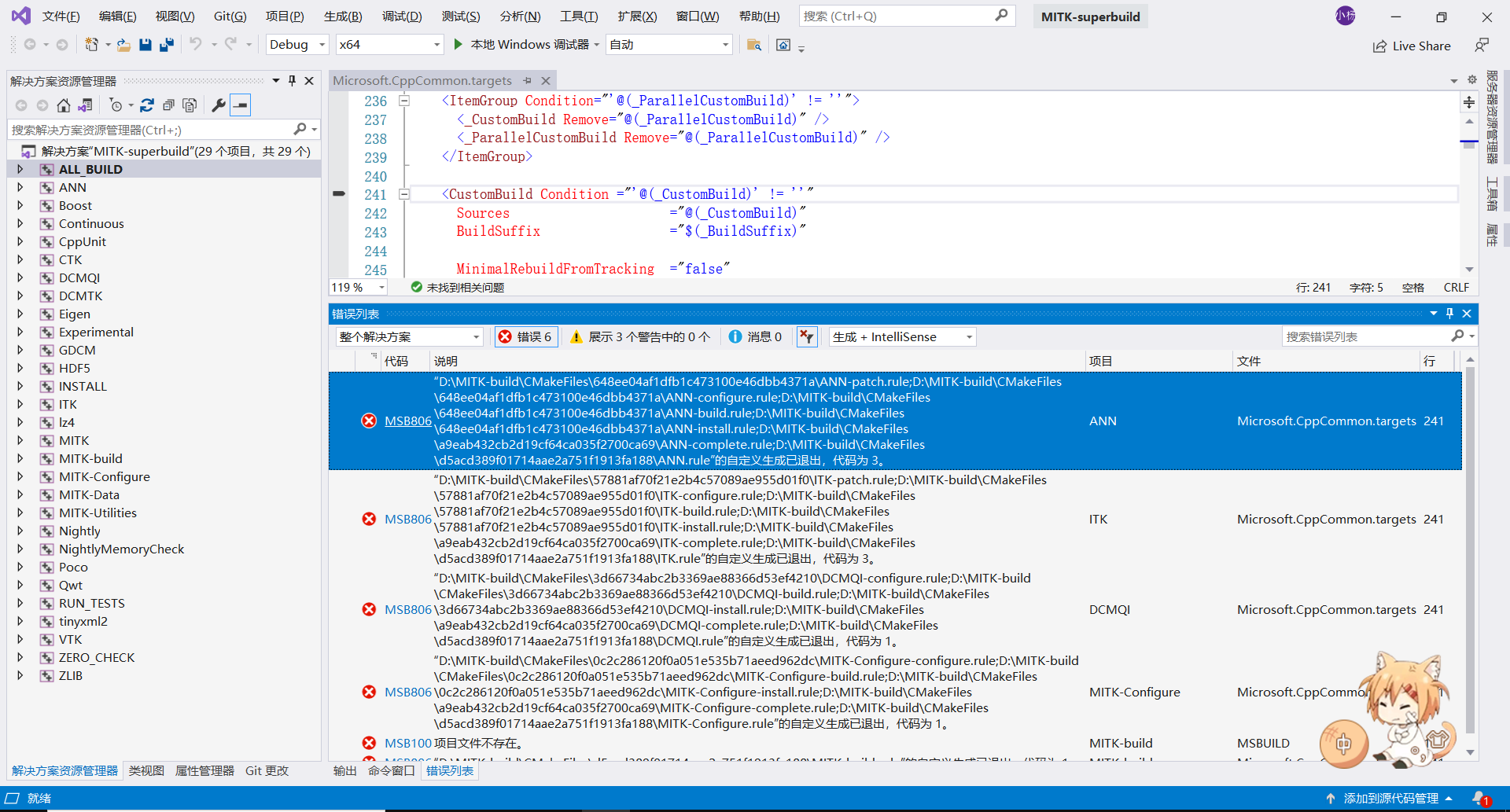Click the Solution Explorer Home icon
The width and height of the screenshot is (1510, 812).
(x=64, y=105)
